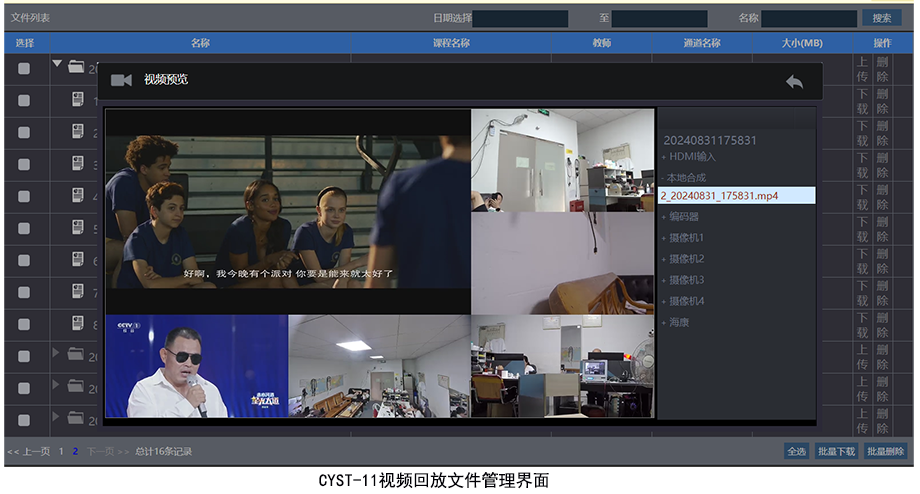Viewport: 920px width, 494px height.
Task: Collapse the first folder with the triangle
Action: point(57,66)
